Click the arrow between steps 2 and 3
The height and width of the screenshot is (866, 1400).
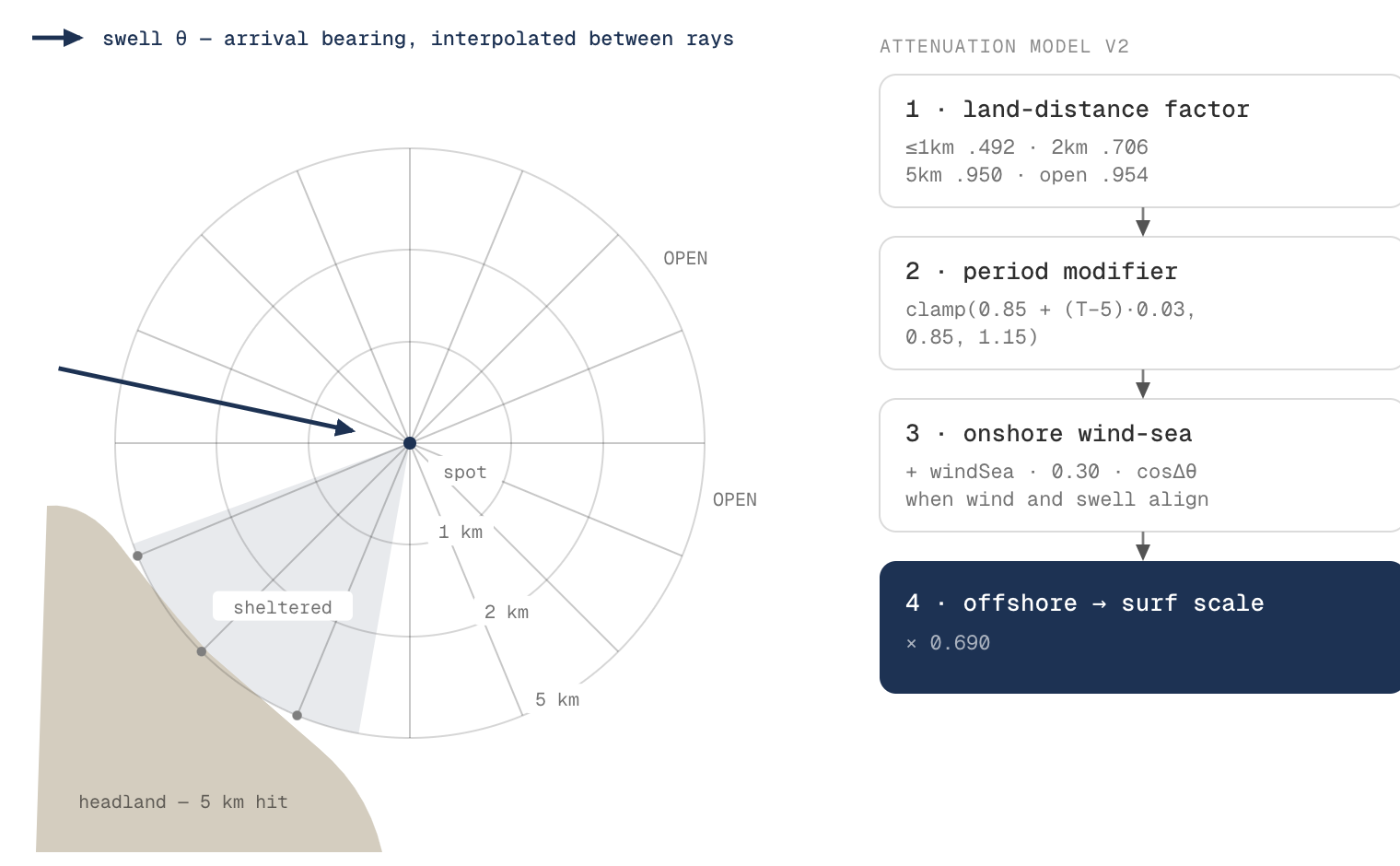[x=1143, y=384]
